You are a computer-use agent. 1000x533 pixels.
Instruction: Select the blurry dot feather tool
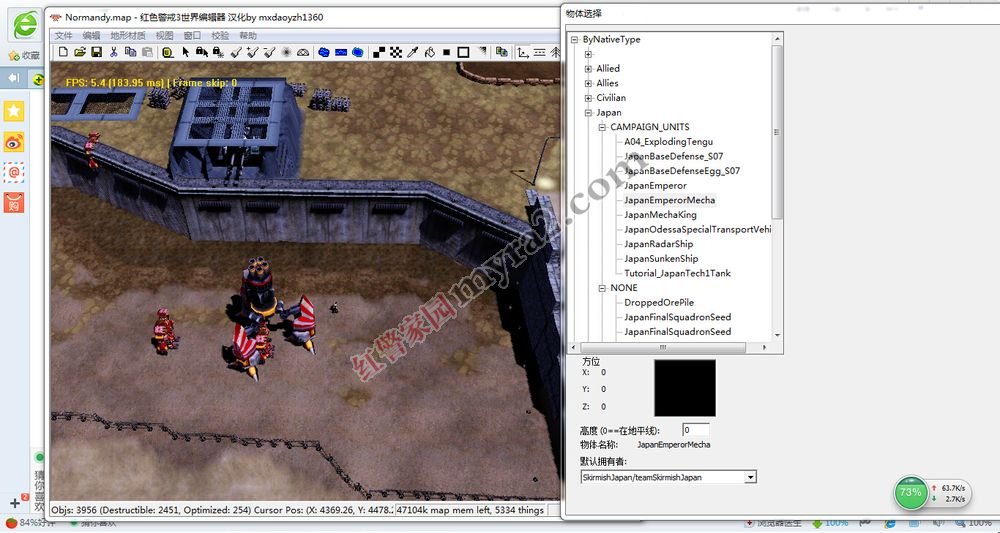286,52
